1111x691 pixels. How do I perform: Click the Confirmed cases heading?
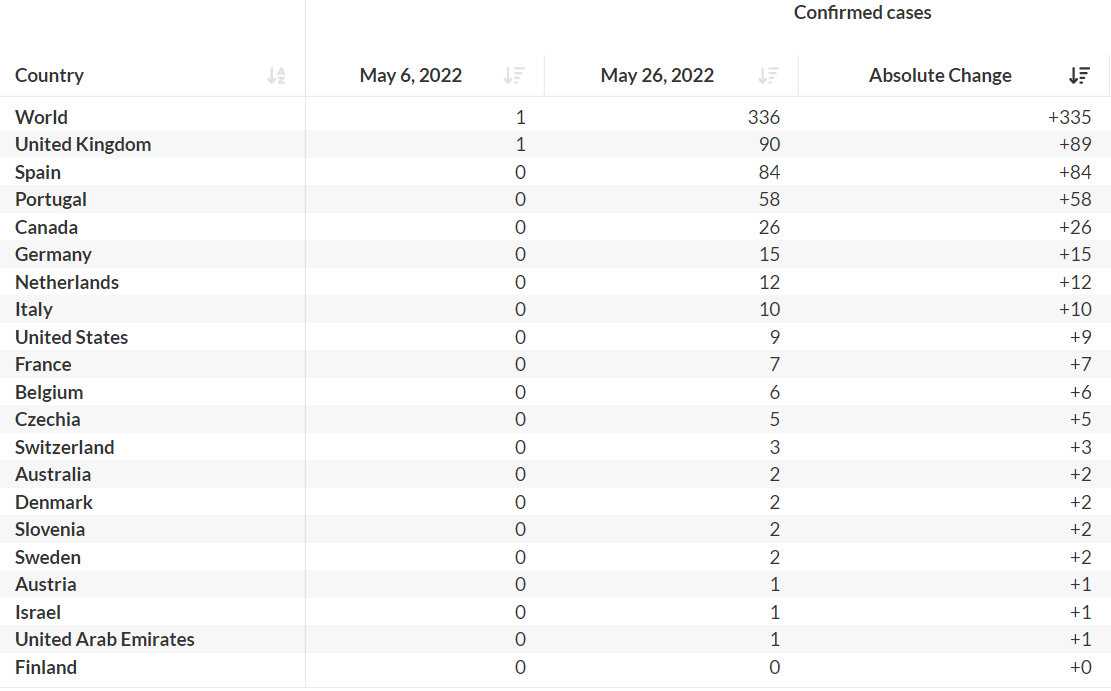862,13
